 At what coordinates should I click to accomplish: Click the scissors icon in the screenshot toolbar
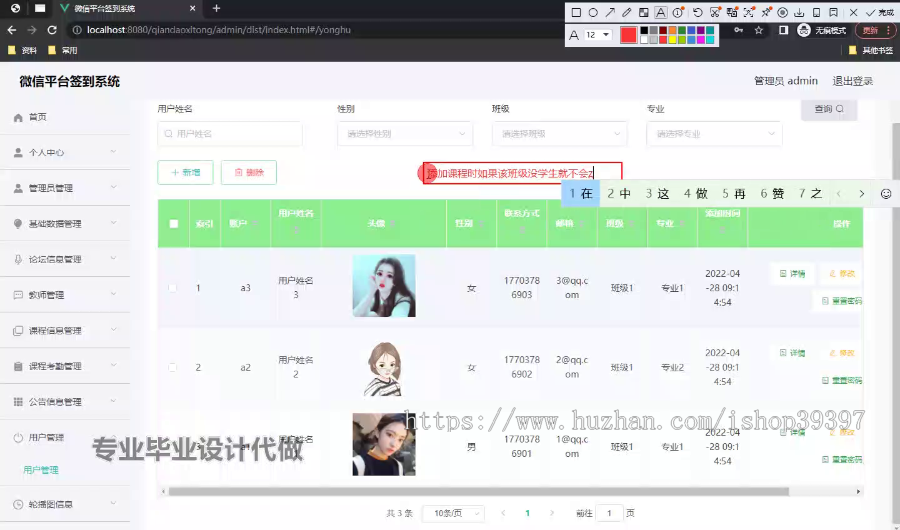coord(715,12)
